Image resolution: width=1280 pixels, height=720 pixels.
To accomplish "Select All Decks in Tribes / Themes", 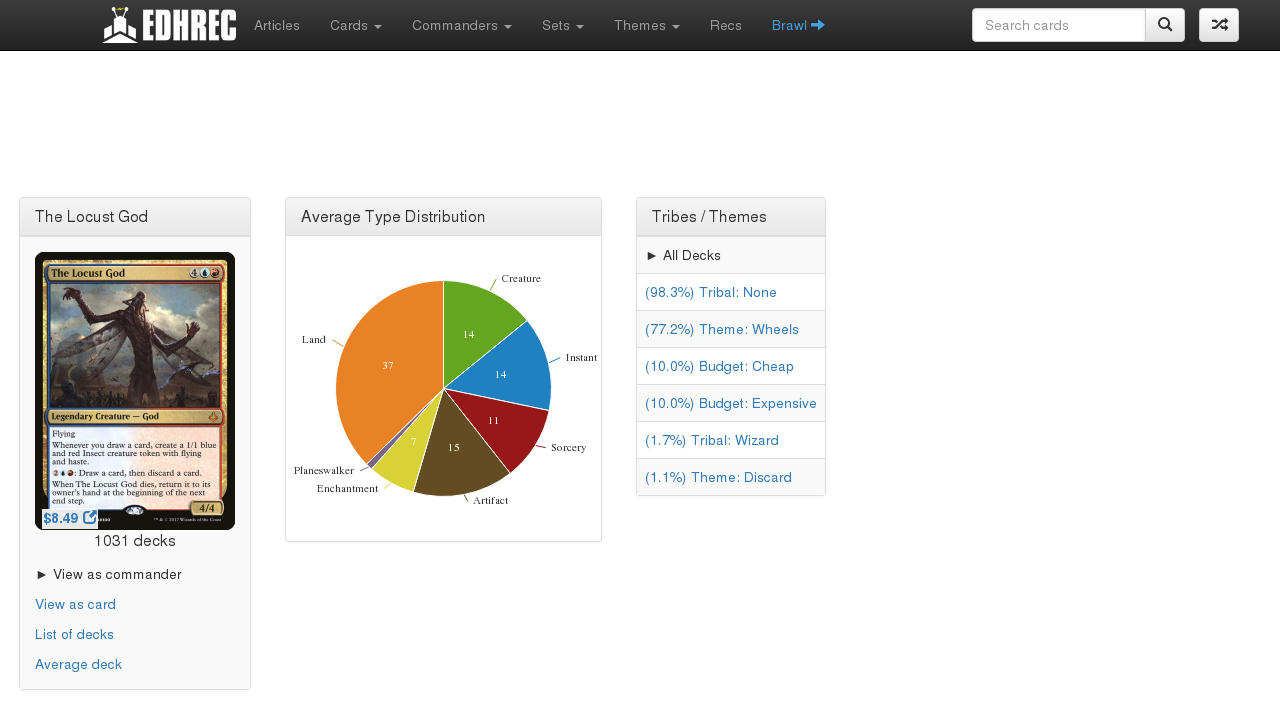I will click(x=731, y=255).
